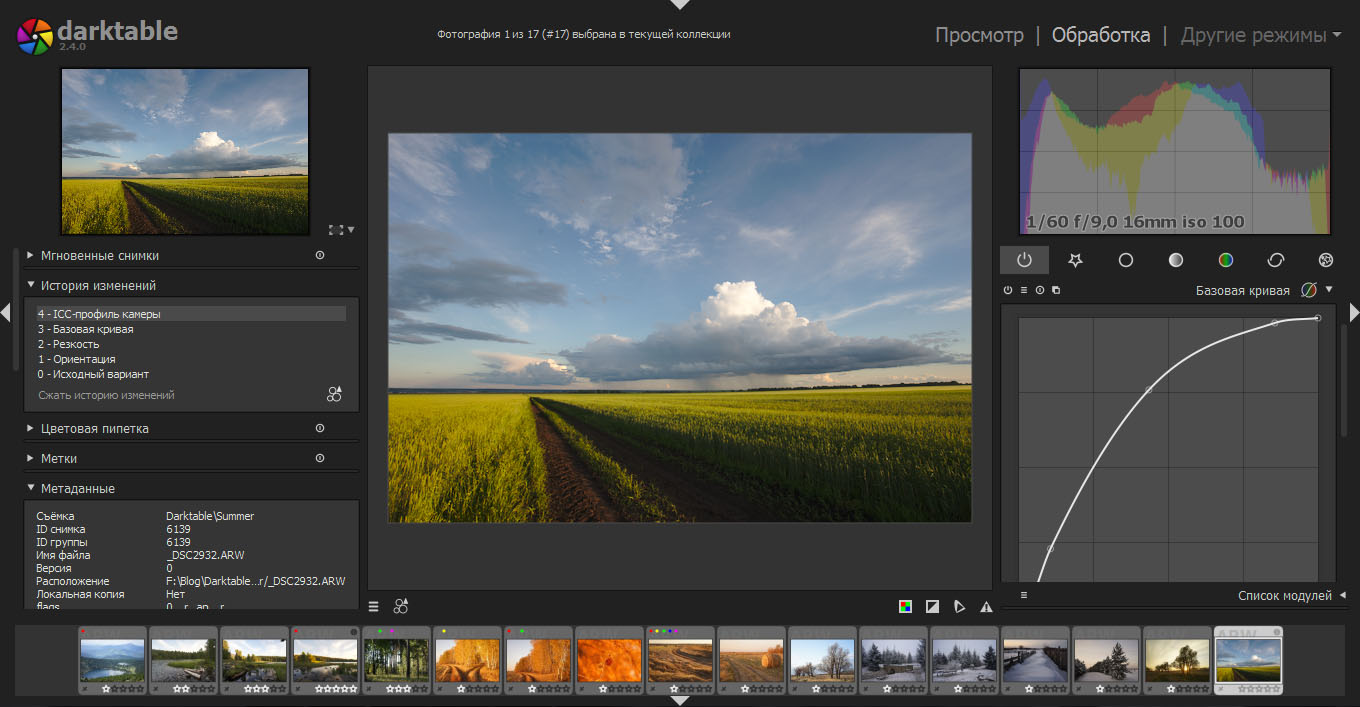Click the histogram panel

1175,151
